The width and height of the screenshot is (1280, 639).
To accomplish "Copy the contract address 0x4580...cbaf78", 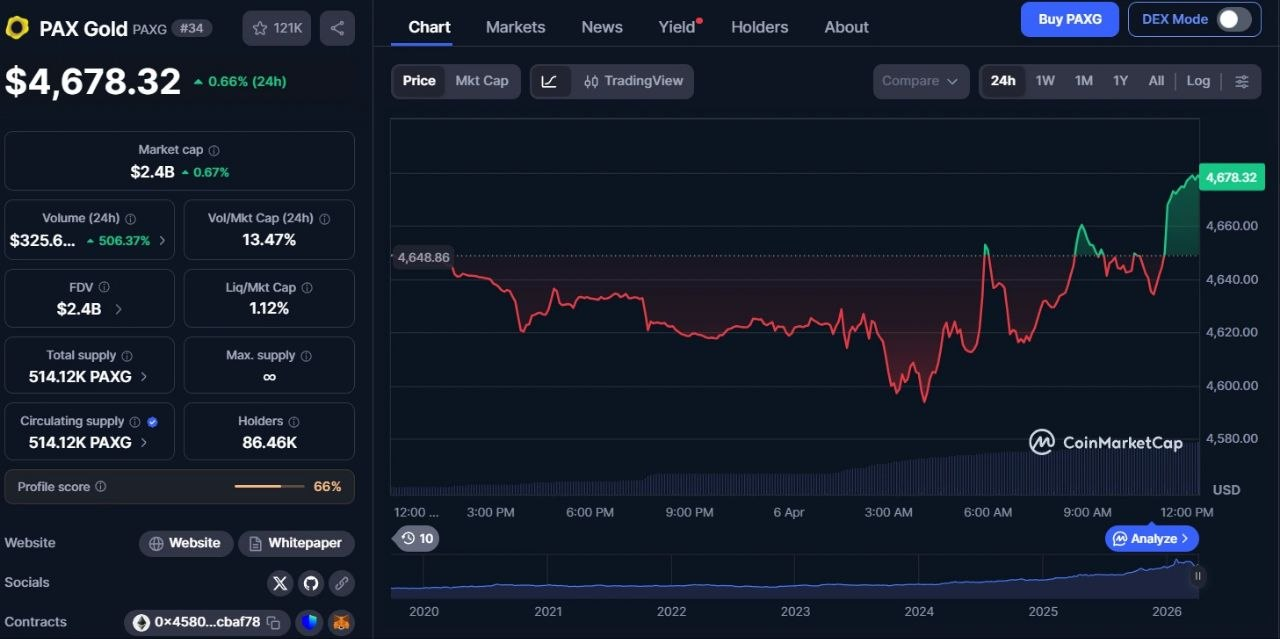I will tap(274, 623).
